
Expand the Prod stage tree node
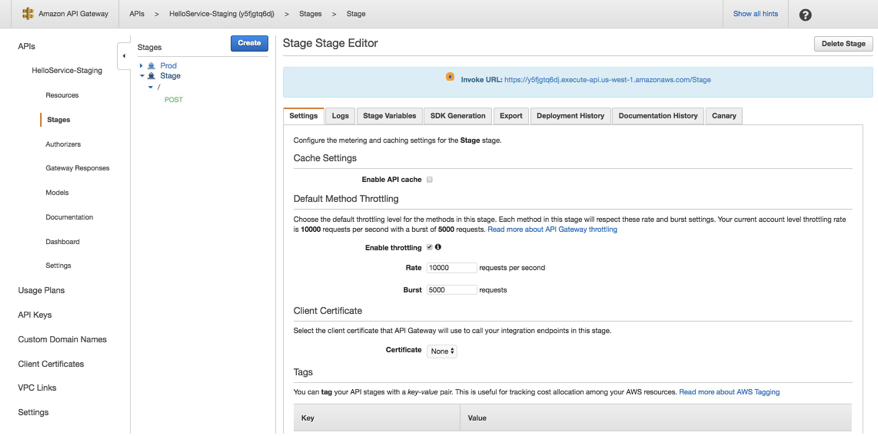[x=142, y=66]
